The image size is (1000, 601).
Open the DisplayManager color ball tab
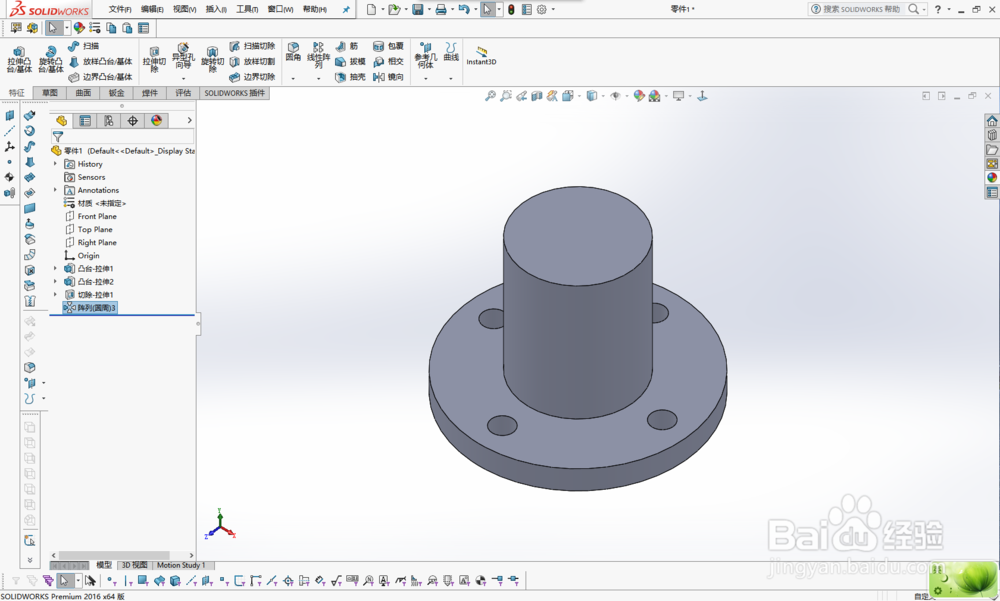pyautogui.click(x=156, y=121)
